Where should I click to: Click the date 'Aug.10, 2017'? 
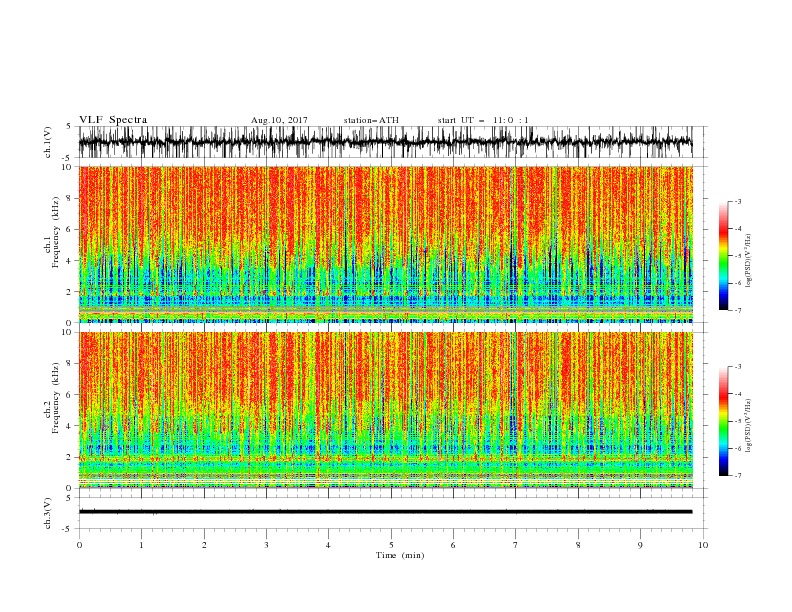279,120
